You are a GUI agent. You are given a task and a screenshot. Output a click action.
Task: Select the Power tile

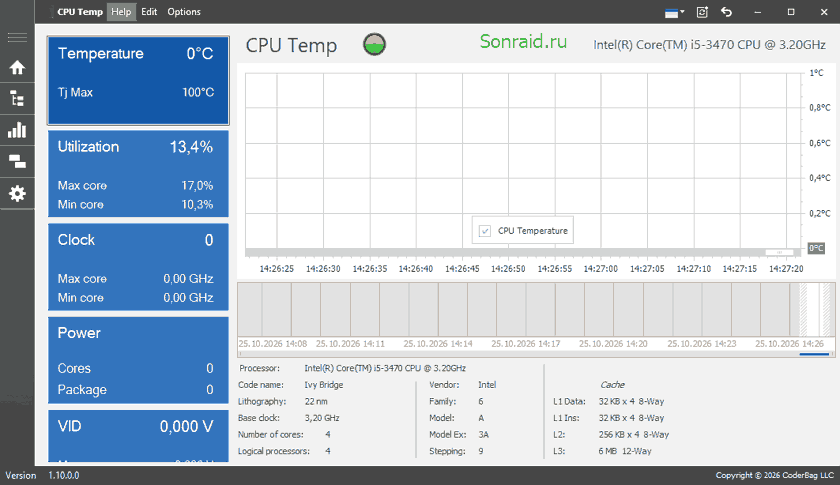click(138, 360)
